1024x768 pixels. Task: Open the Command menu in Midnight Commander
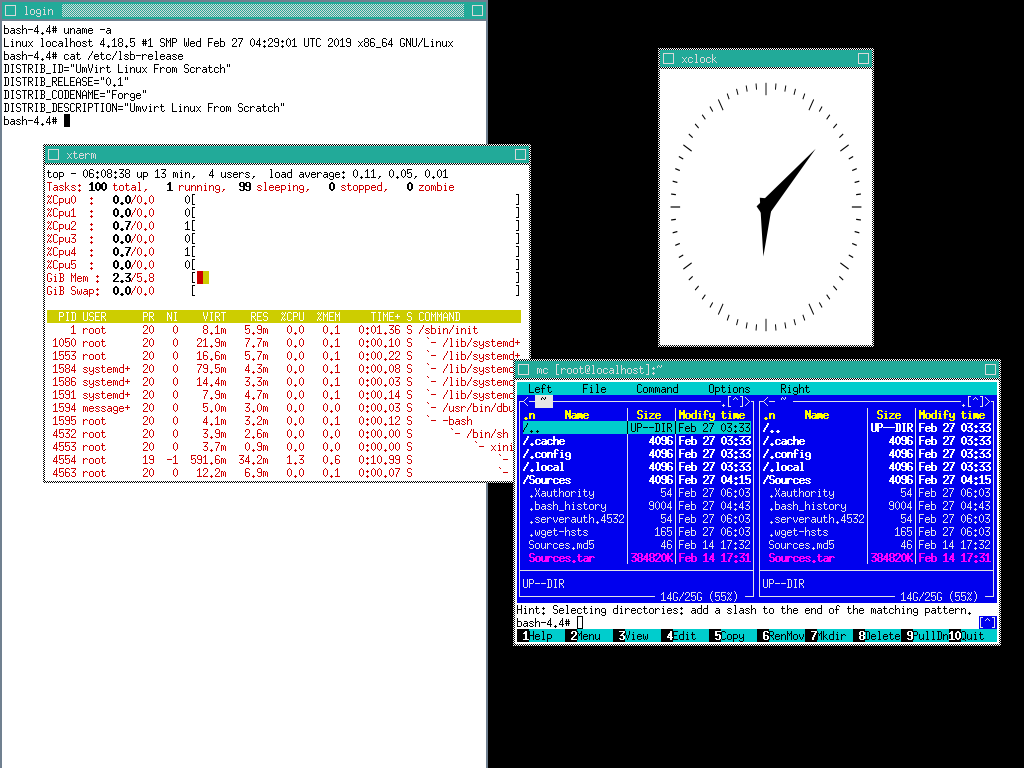(x=657, y=389)
